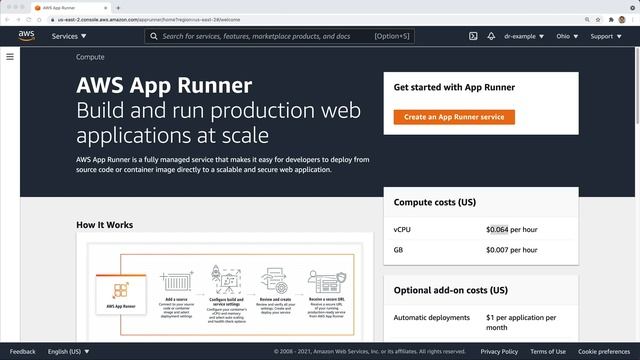Click the Configure build and service settings icon

(226, 279)
